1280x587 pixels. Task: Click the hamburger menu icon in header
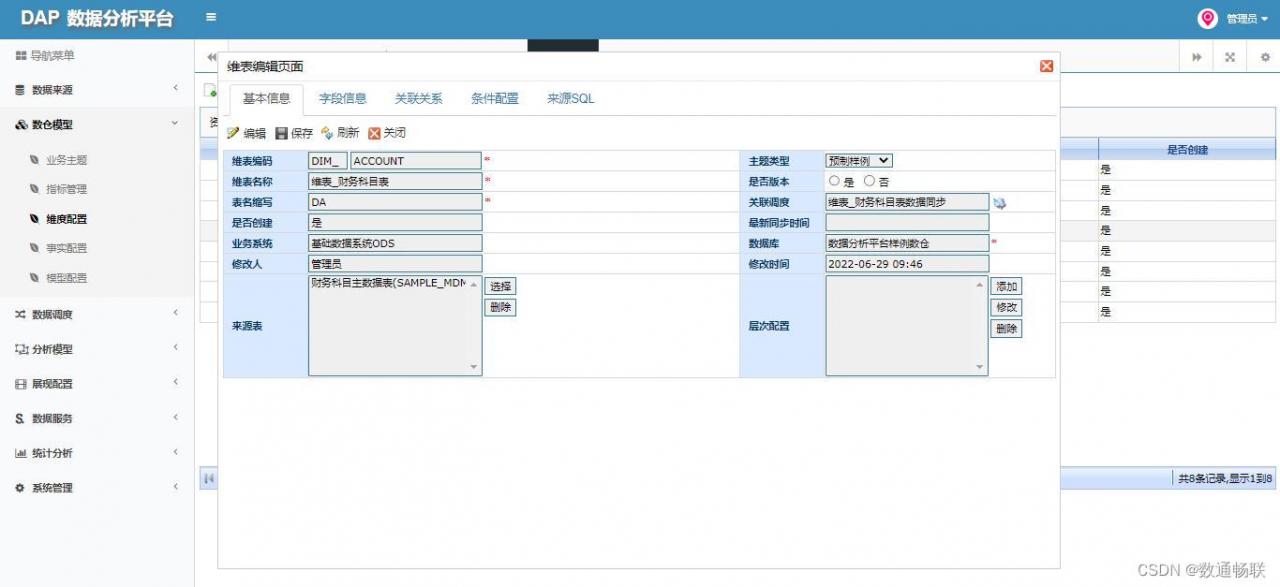click(211, 17)
